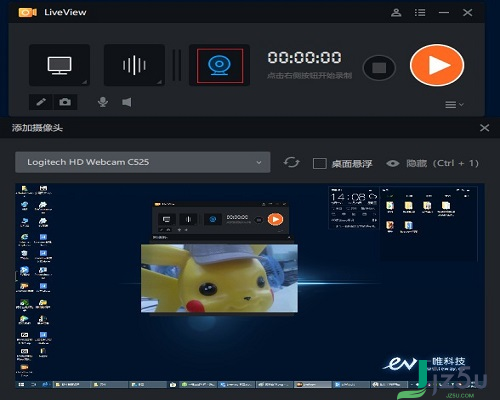This screenshot has width=500, height=400.
Task: Open the list menu icon in title bar
Action: click(420, 13)
